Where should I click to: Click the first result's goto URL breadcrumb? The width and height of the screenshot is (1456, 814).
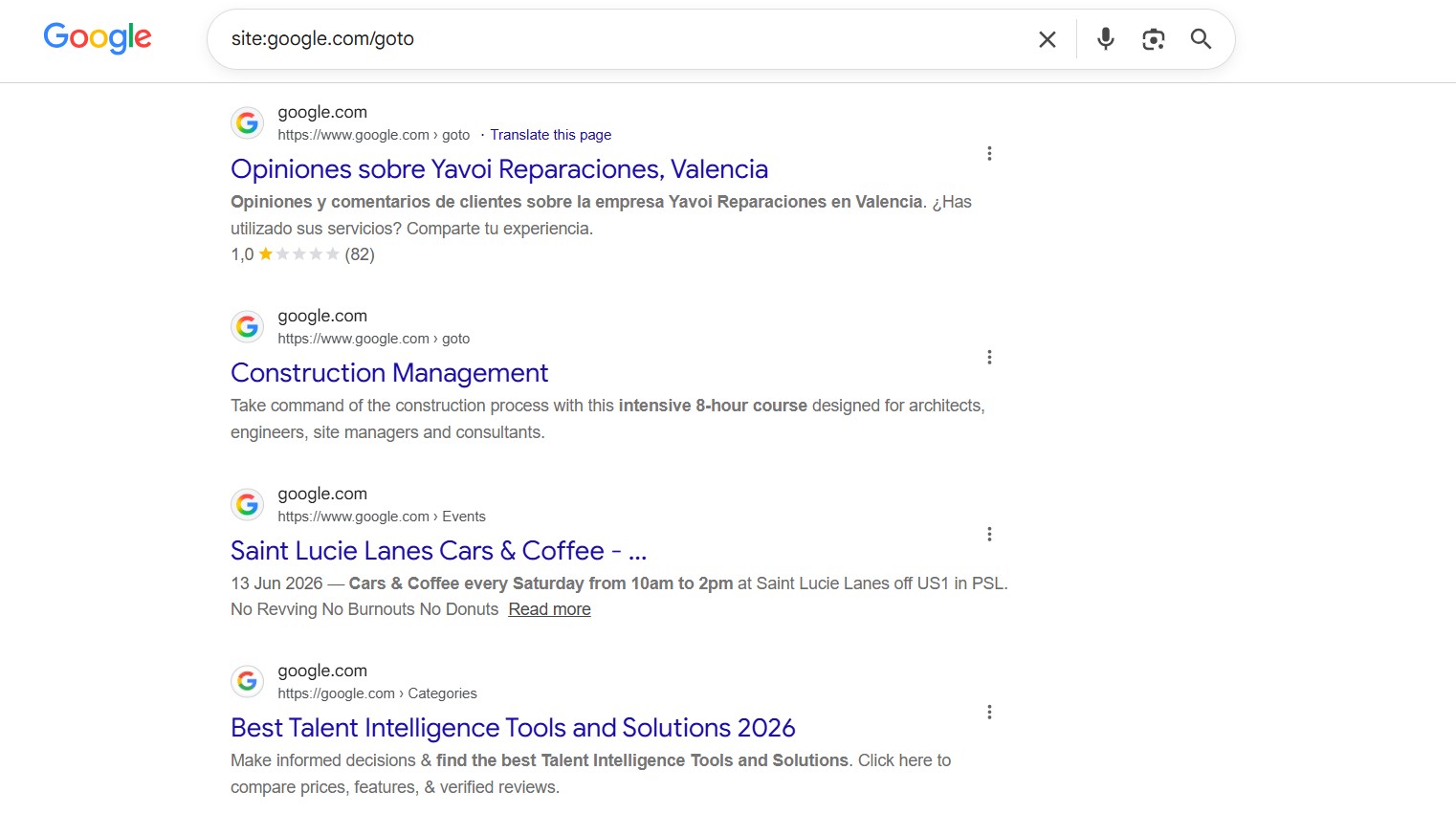click(374, 135)
